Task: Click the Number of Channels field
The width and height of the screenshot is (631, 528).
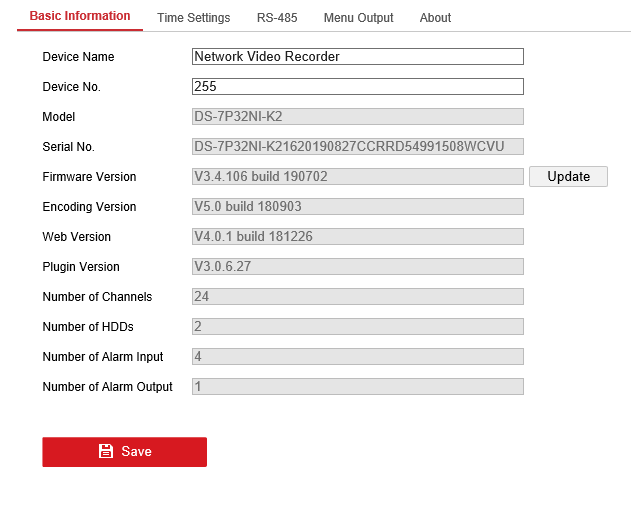Action: click(x=357, y=297)
